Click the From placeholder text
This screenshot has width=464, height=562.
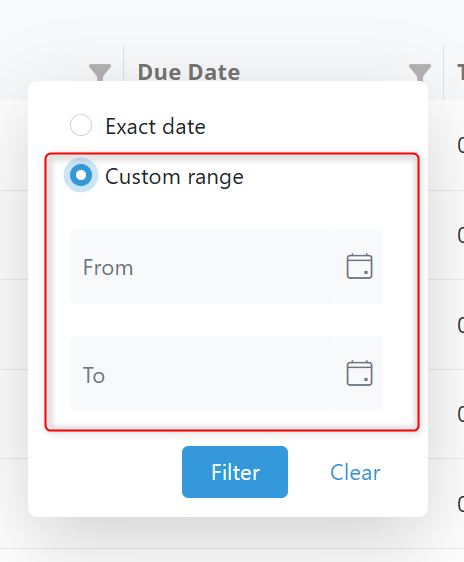click(108, 267)
